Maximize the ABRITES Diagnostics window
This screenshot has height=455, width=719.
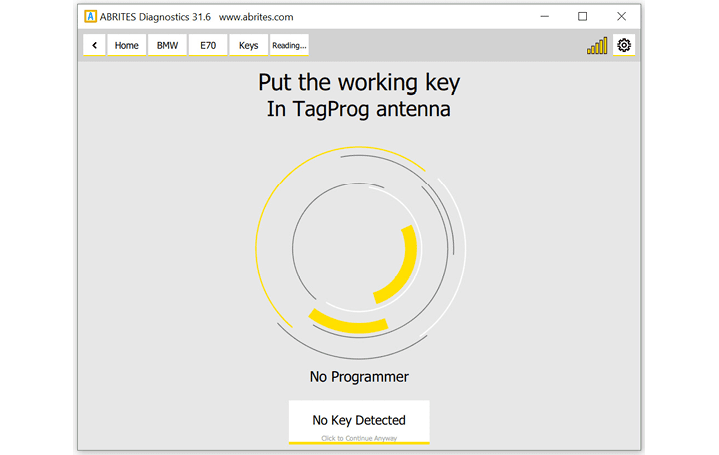[583, 16]
